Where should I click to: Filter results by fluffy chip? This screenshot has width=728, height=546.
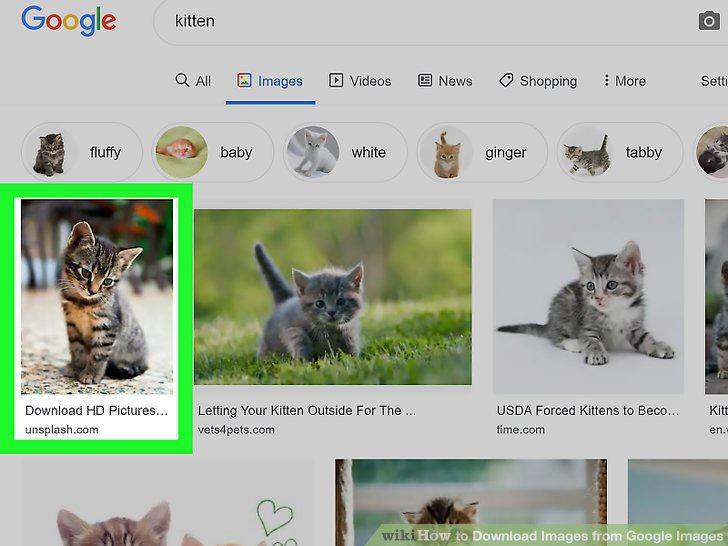pos(82,152)
